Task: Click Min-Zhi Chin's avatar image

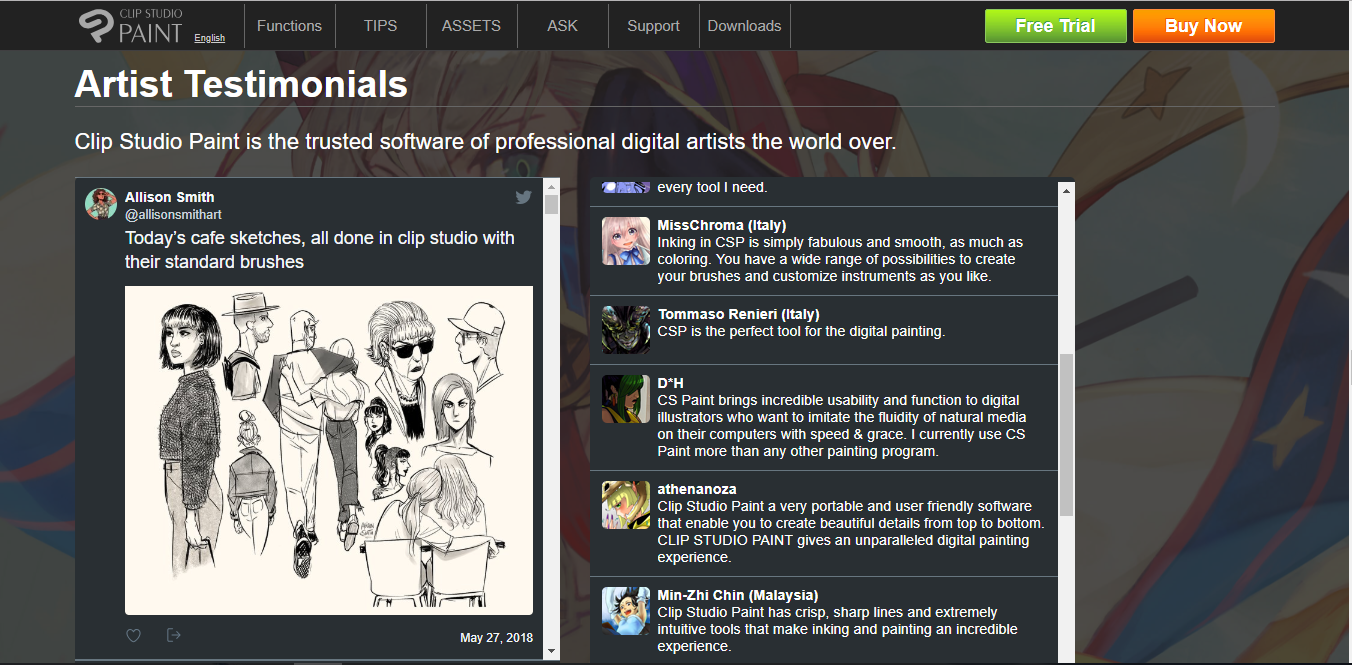Action: [626, 611]
